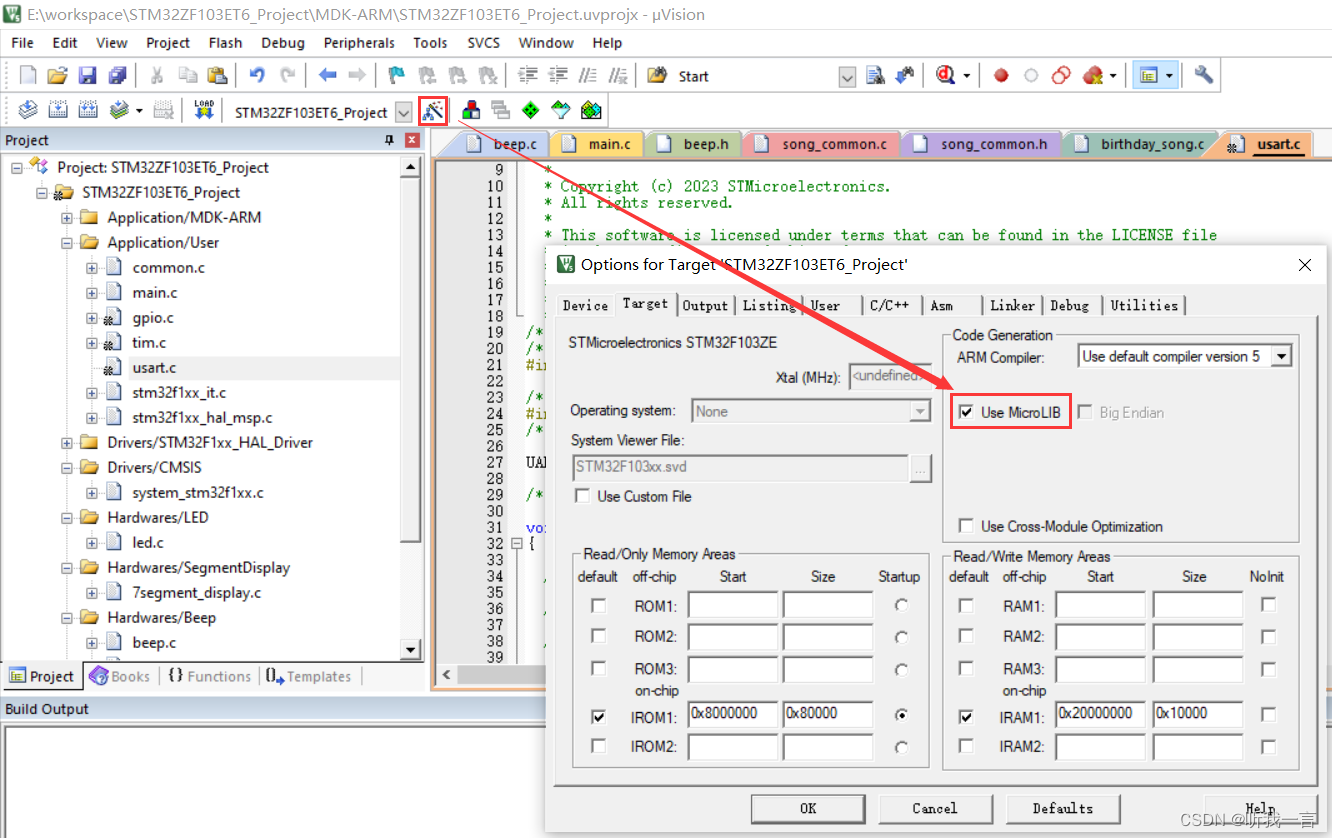Open the ARM Compiler version dropdown
Viewport: 1332px width, 838px height.
pyautogui.click(x=1283, y=356)
